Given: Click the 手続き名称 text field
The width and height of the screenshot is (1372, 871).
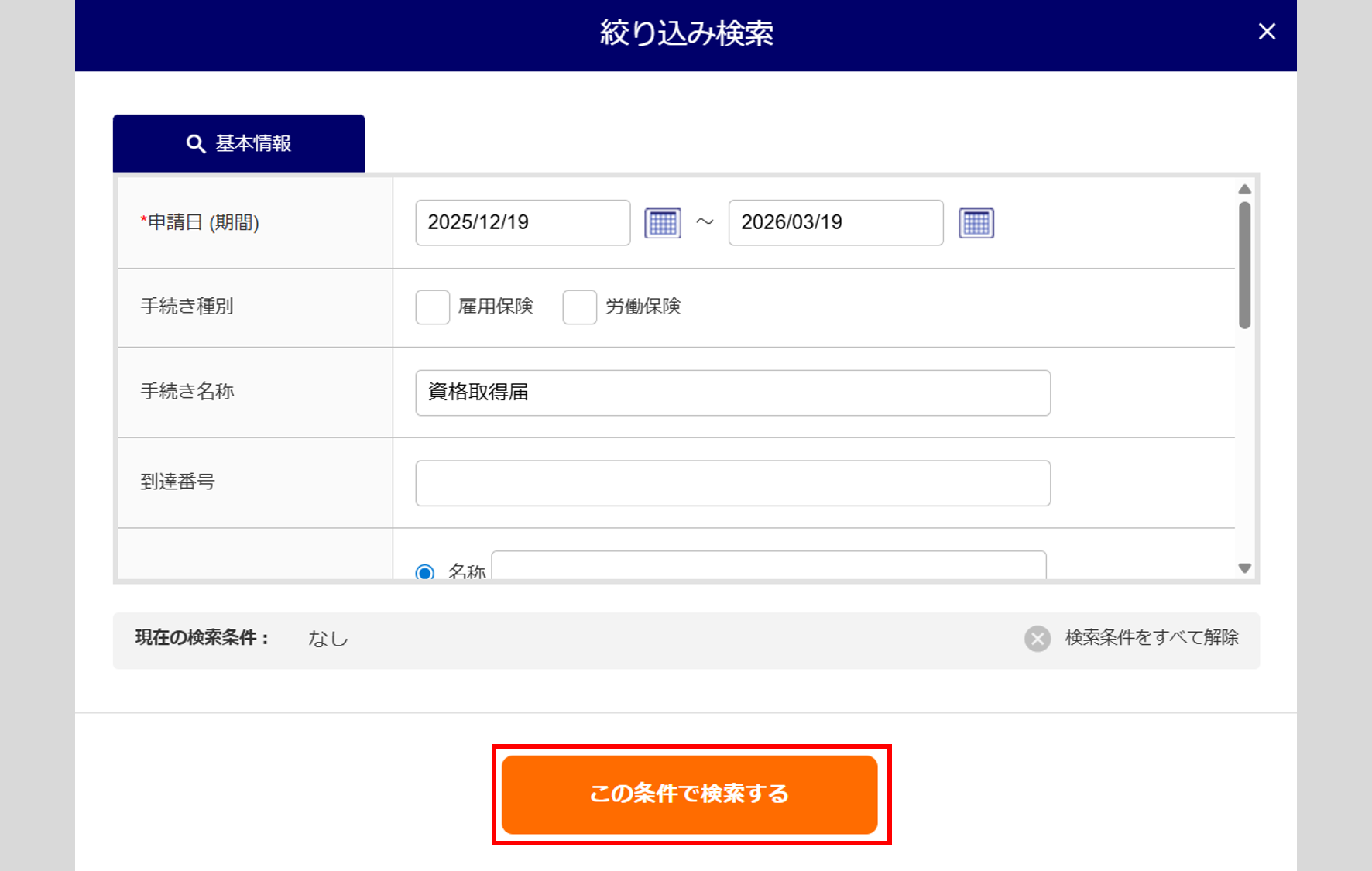Looking at the screenshot, I should pyautogui.click(x=732, y=393).
